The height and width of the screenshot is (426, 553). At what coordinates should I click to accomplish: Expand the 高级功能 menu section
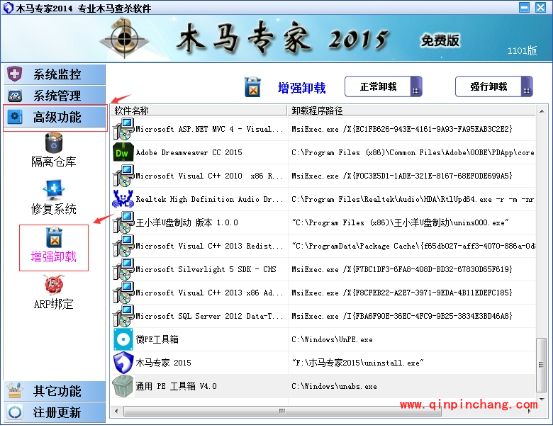pyautogui.click(x=55, y=117)
